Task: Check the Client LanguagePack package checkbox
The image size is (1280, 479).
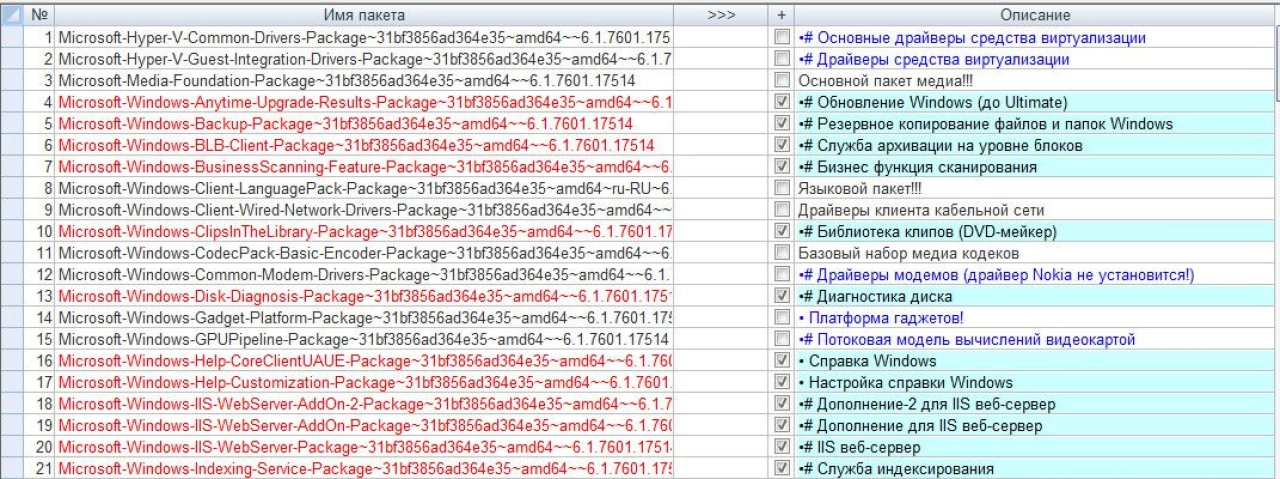Action: pyautogui.click(x=782, y=188)
